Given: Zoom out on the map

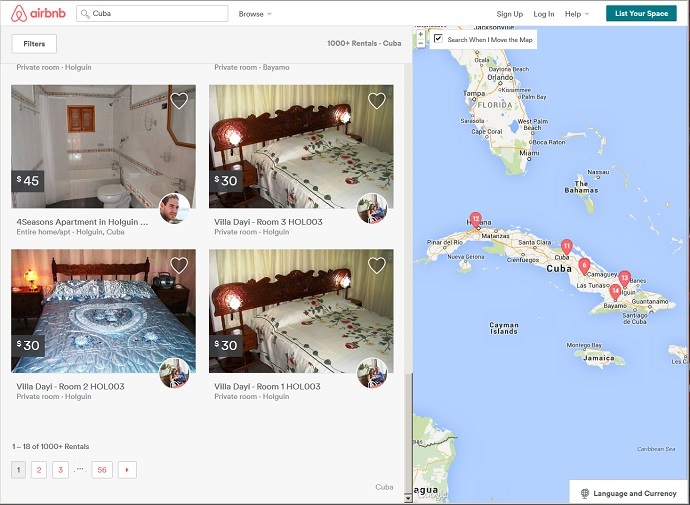Looking at the screenshot, I should tap(421, 43).
